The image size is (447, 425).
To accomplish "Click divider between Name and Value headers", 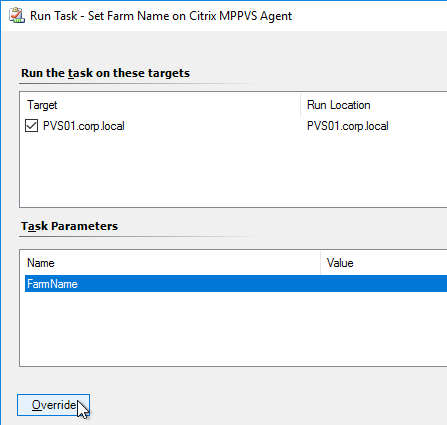I will (320, 263).
